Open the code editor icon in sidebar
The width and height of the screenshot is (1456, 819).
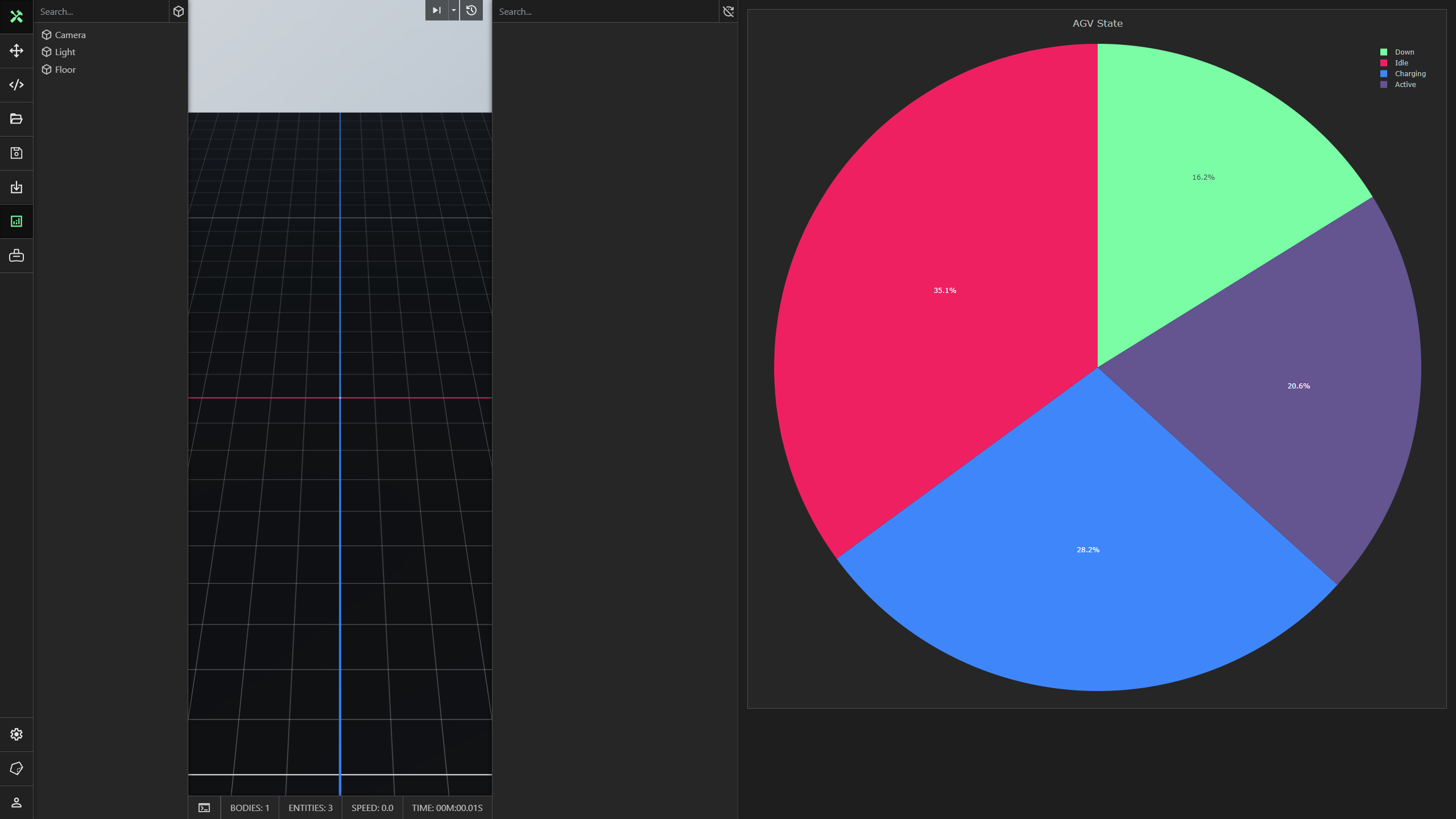click(x=16, y=85)
